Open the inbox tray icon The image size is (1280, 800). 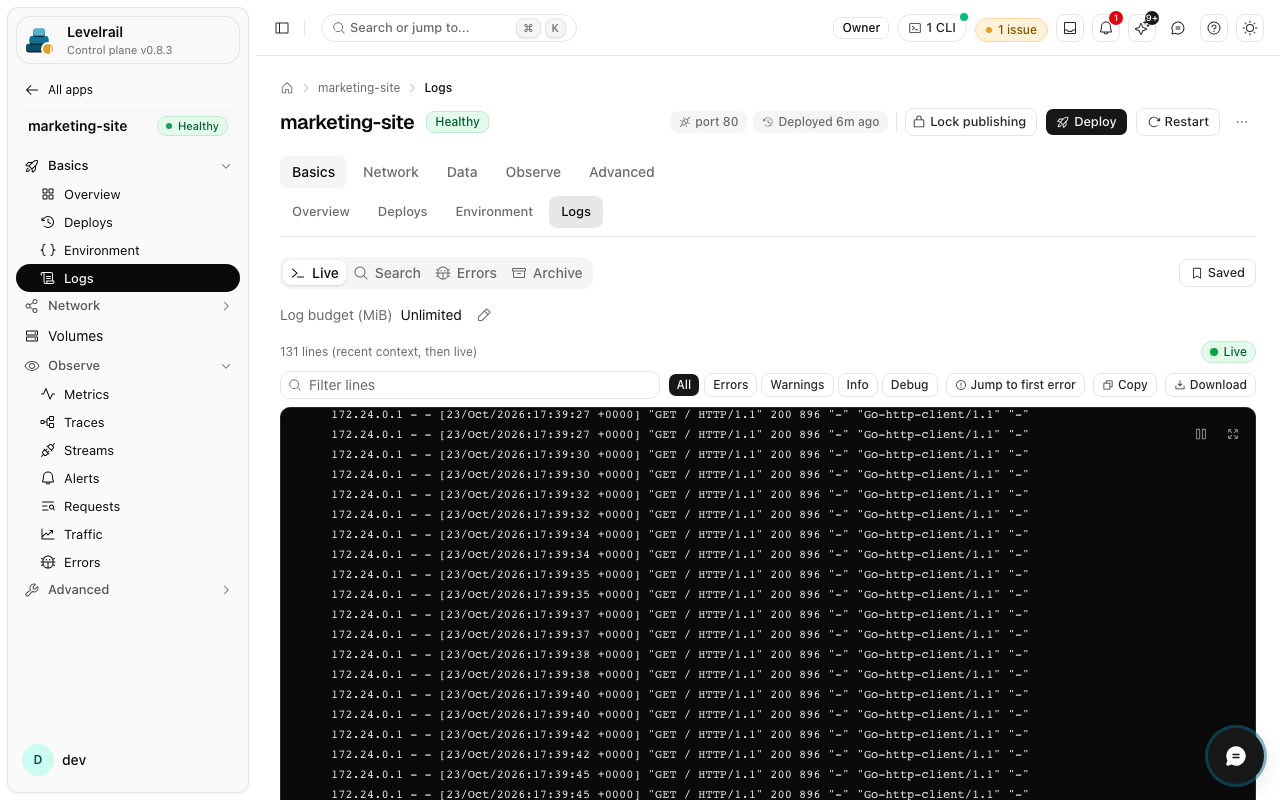[1070, 28]
